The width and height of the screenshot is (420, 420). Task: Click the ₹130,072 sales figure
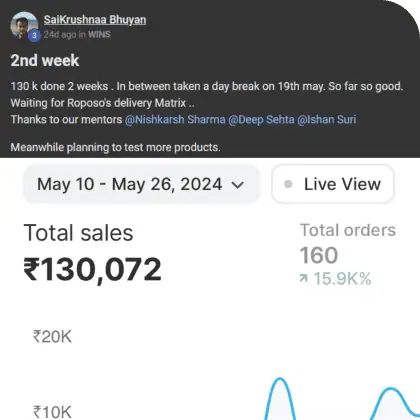coord(93,269)
